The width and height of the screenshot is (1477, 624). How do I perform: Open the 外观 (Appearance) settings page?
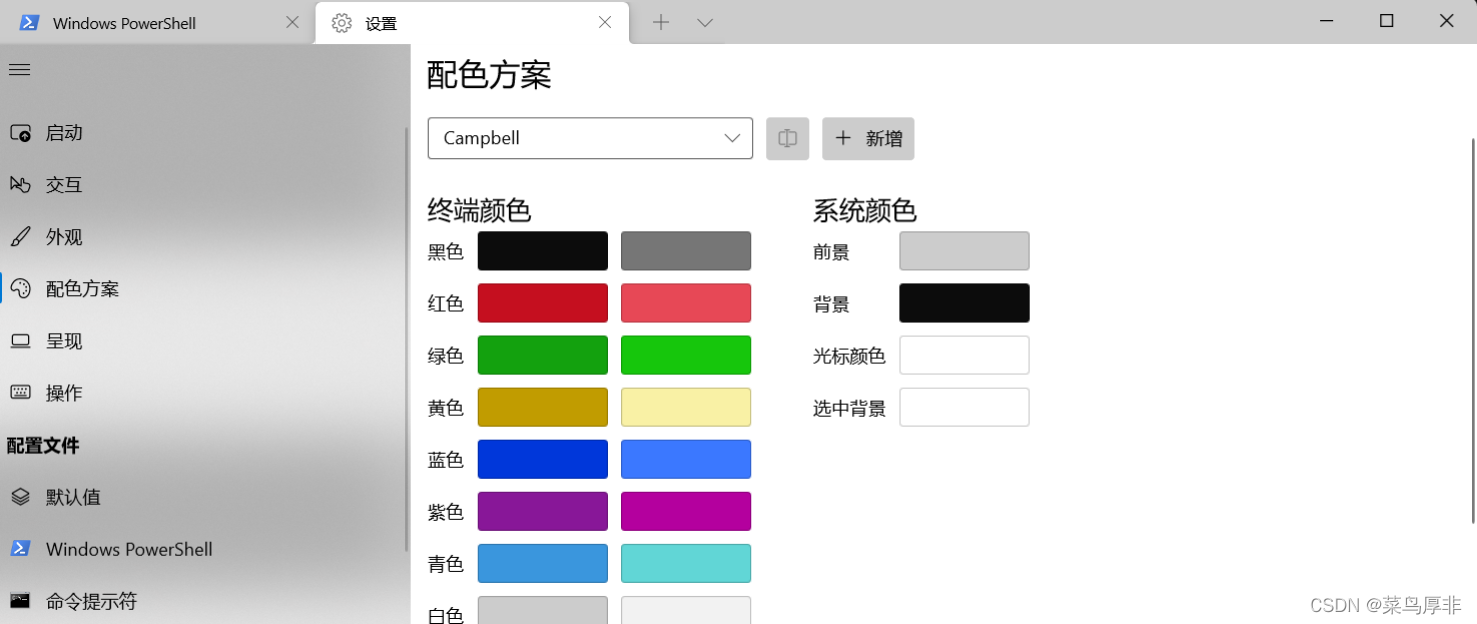point(65,236)
